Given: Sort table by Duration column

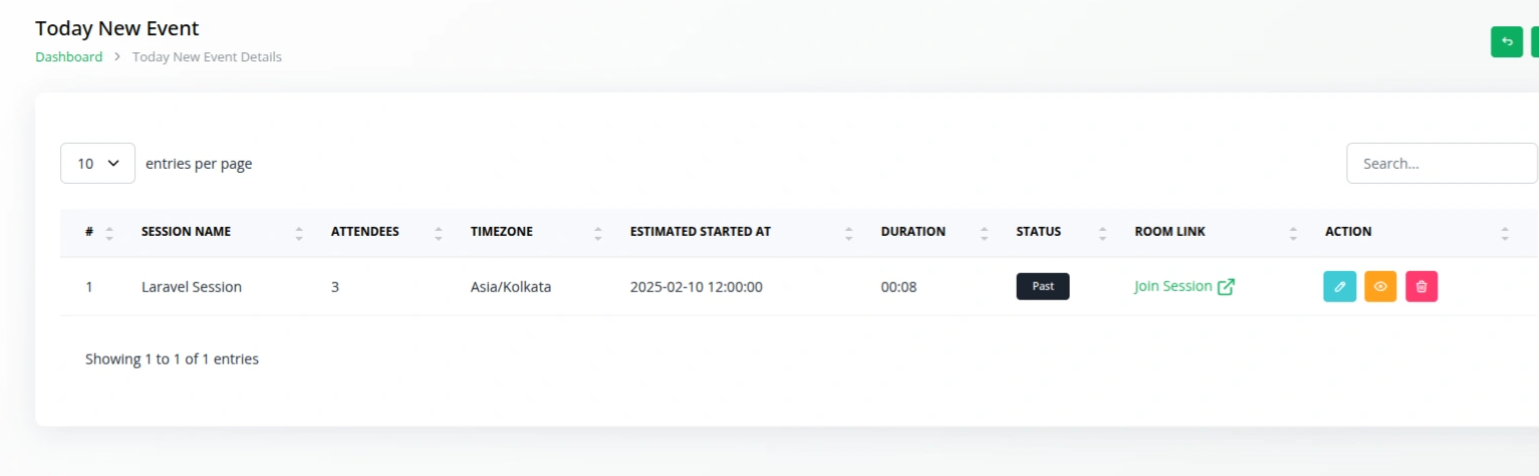Looking at the screenshot, I should tap(984, 232).
